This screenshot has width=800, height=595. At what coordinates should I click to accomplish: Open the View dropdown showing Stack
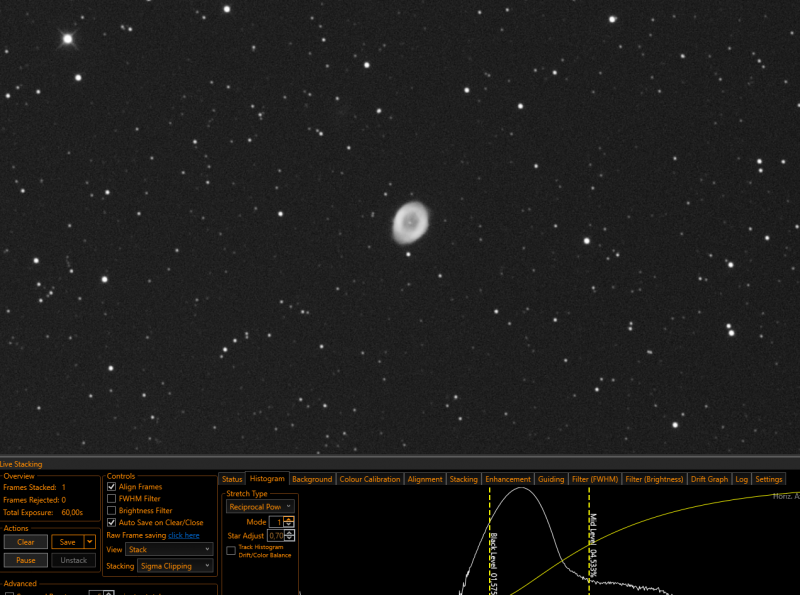pos(169,550)
